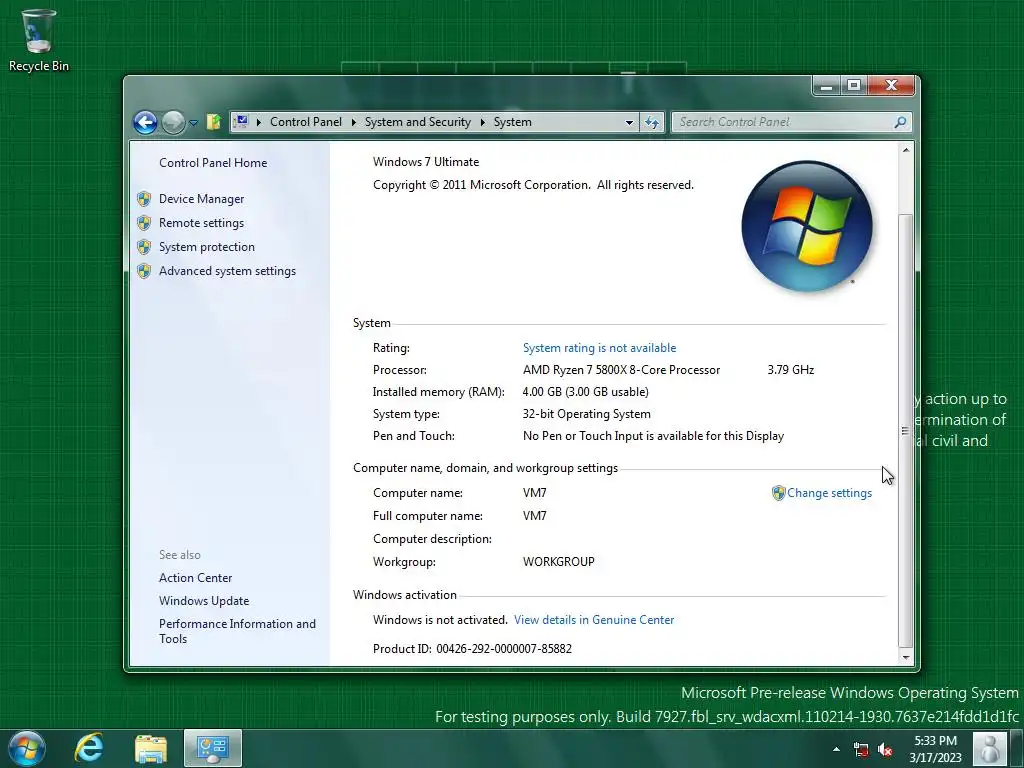Select the System breadcrumb
Viewport: 1024px width, 768px height.
click(513, 122)
